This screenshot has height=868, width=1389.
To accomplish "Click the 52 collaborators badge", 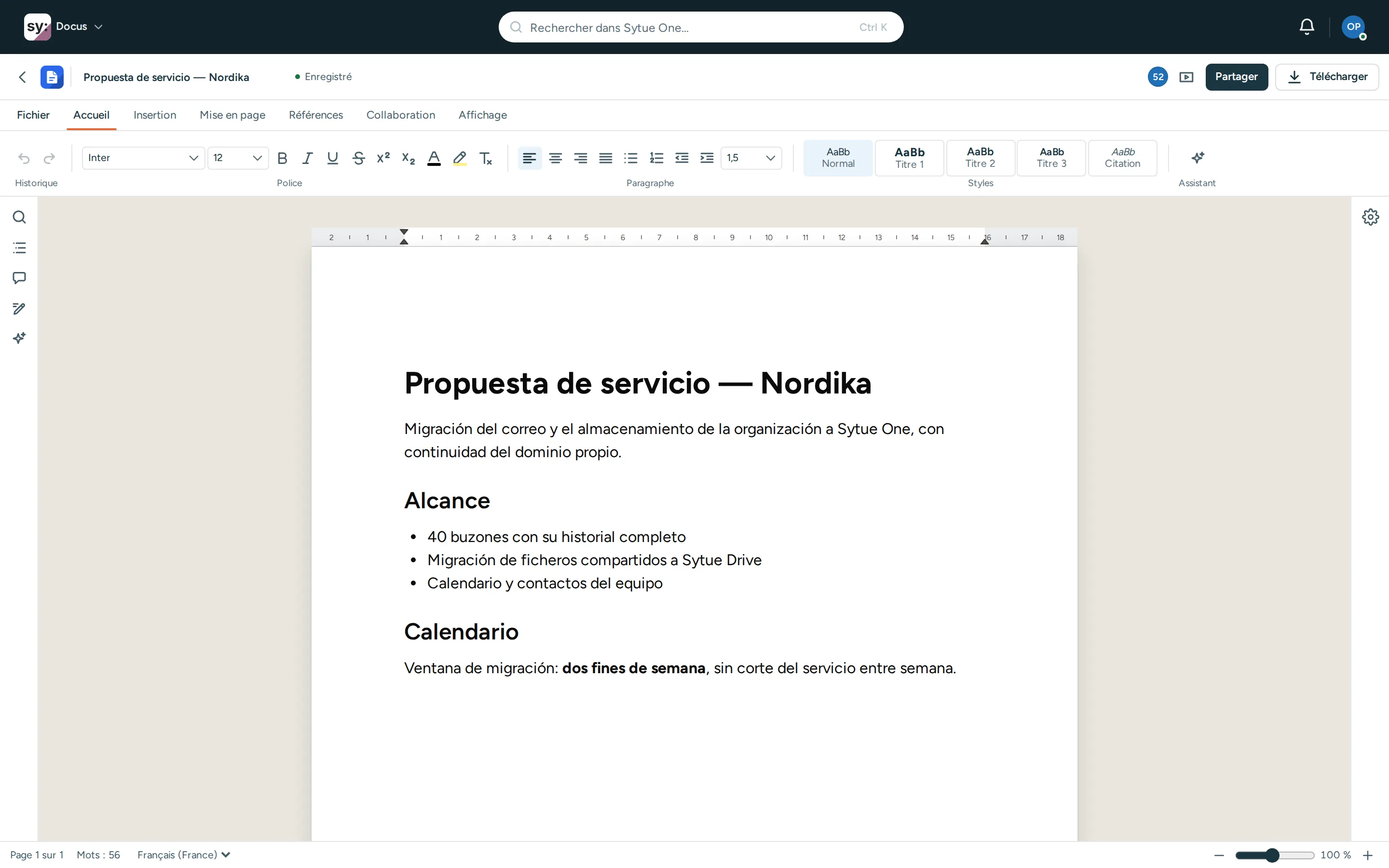I will tap(1157, 77).
